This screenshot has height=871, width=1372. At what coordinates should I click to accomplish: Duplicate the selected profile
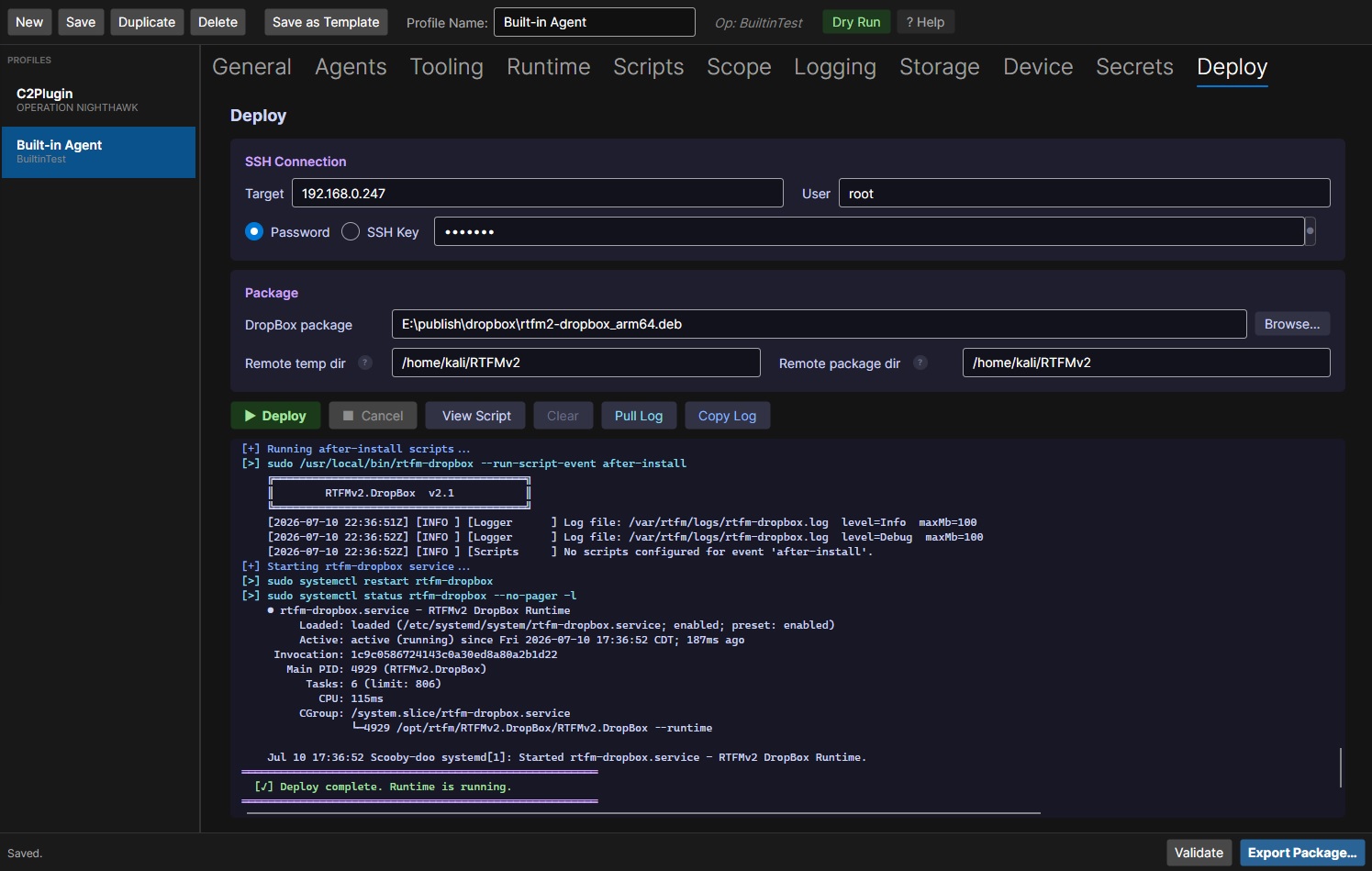[x=147, y=22]
